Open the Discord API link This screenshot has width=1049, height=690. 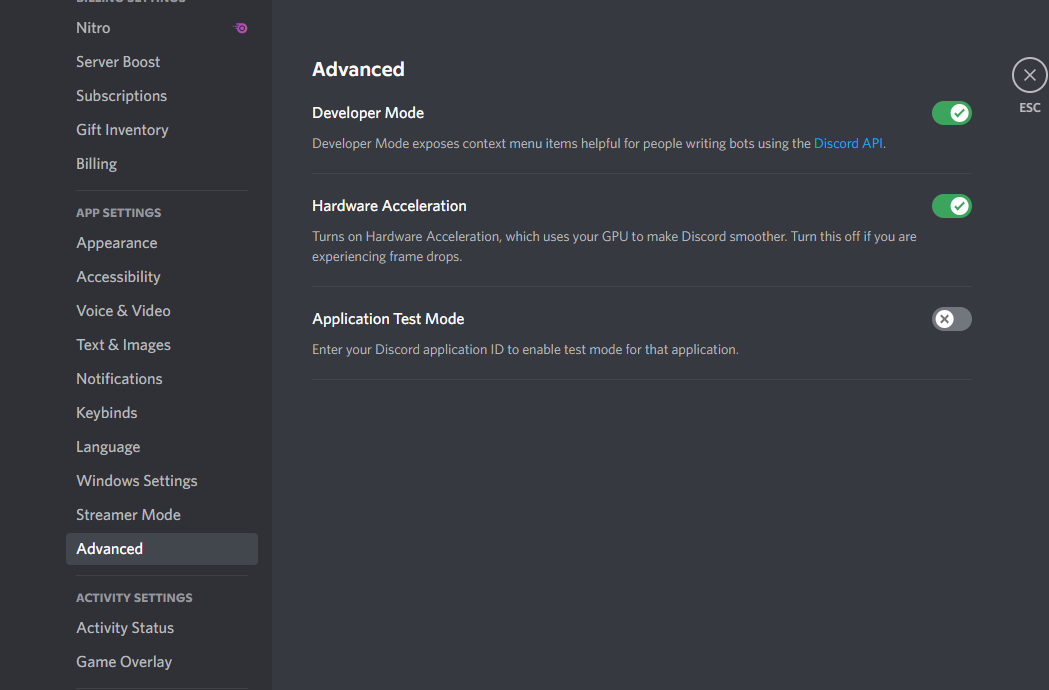coord(847,143)
